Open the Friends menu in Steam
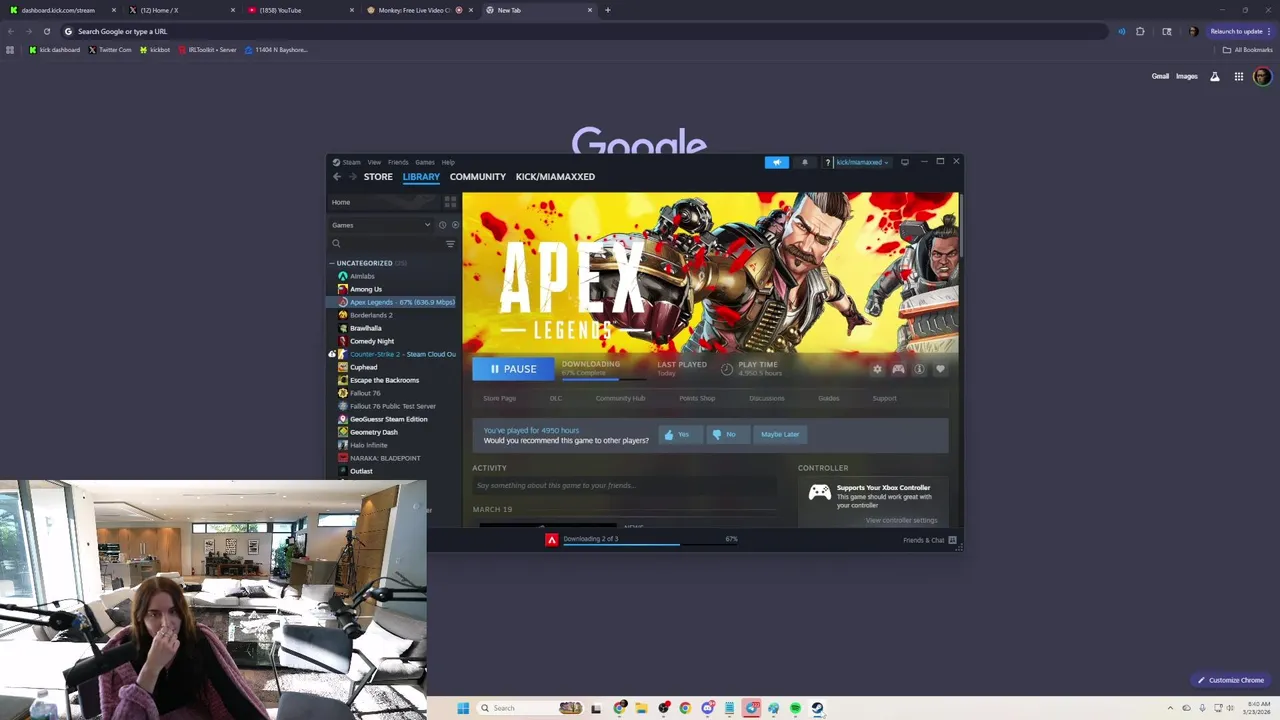 (398, 162)
